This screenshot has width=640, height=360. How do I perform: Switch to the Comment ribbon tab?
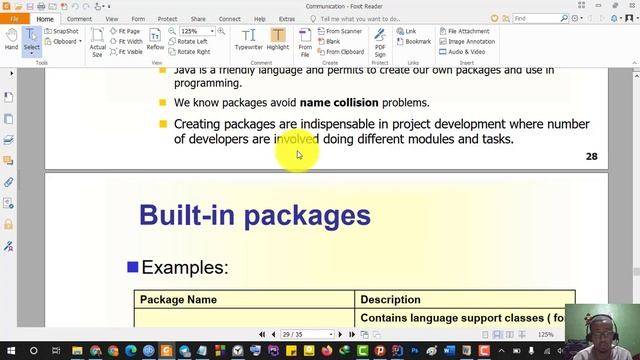coord(79,19)
